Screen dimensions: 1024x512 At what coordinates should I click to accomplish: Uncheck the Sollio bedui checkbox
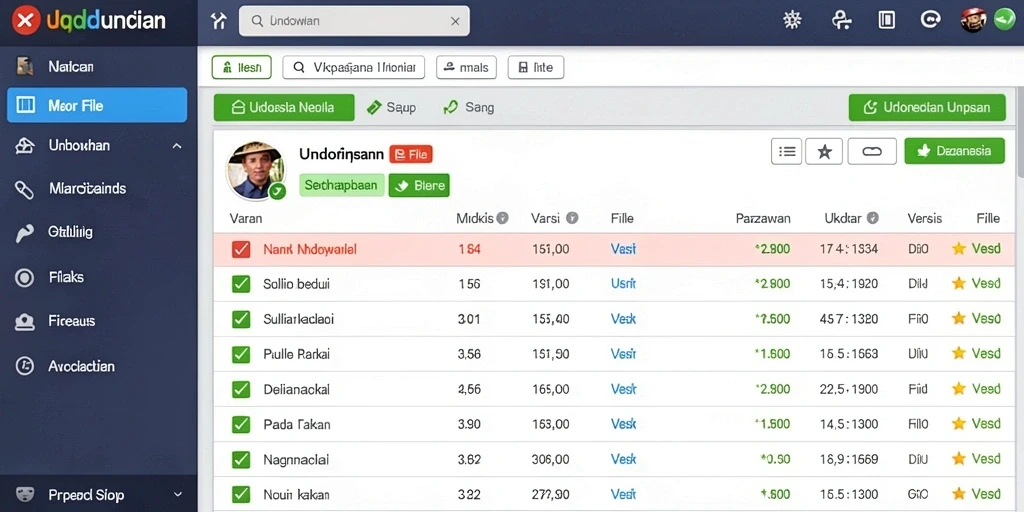click(241, 284)
